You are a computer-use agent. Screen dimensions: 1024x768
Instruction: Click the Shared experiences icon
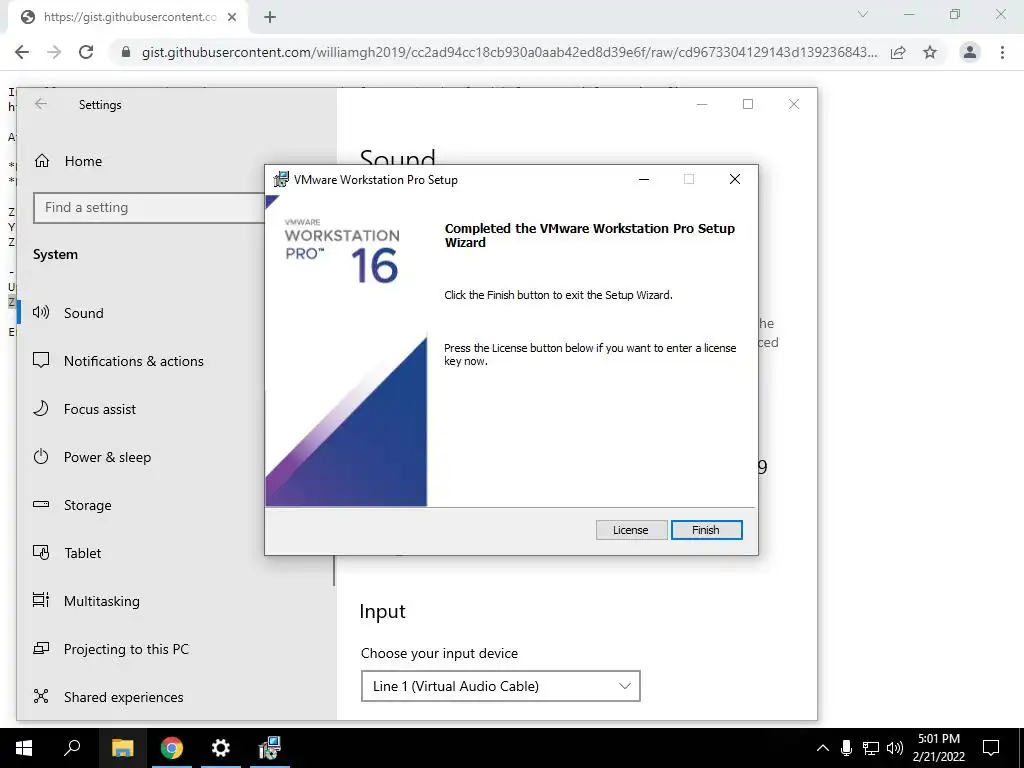pyautogui.click(x=41, y=696)
